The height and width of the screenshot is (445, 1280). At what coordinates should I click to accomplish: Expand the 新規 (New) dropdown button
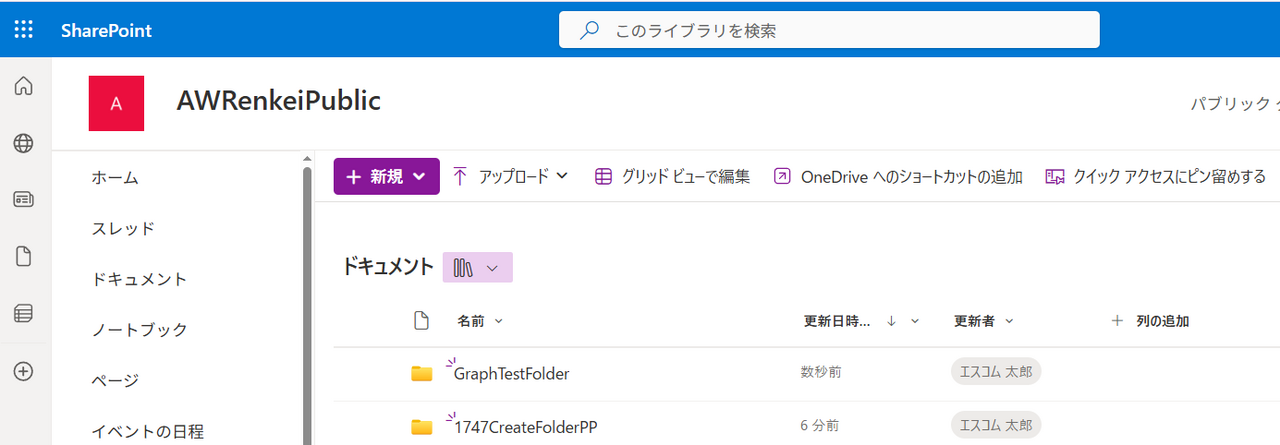point(386,177)
